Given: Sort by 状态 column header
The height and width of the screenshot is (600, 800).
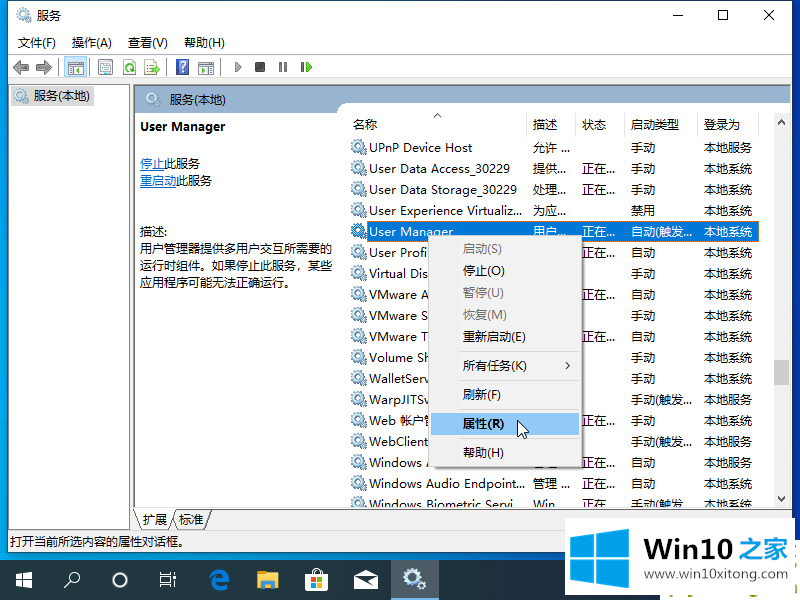Looking at the screenshot, I should point(594,124).
